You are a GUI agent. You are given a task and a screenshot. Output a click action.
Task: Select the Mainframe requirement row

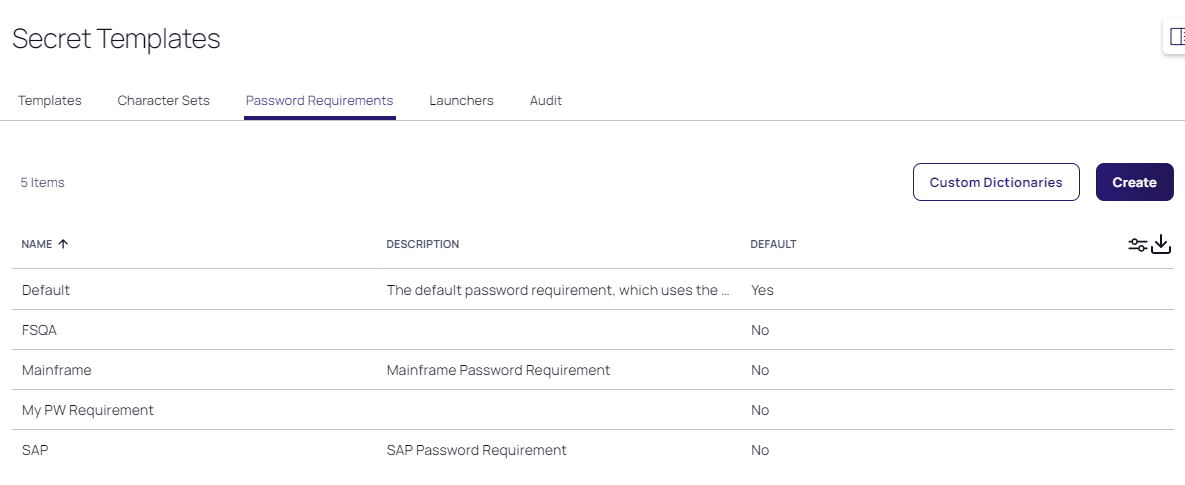click(56, 370)
